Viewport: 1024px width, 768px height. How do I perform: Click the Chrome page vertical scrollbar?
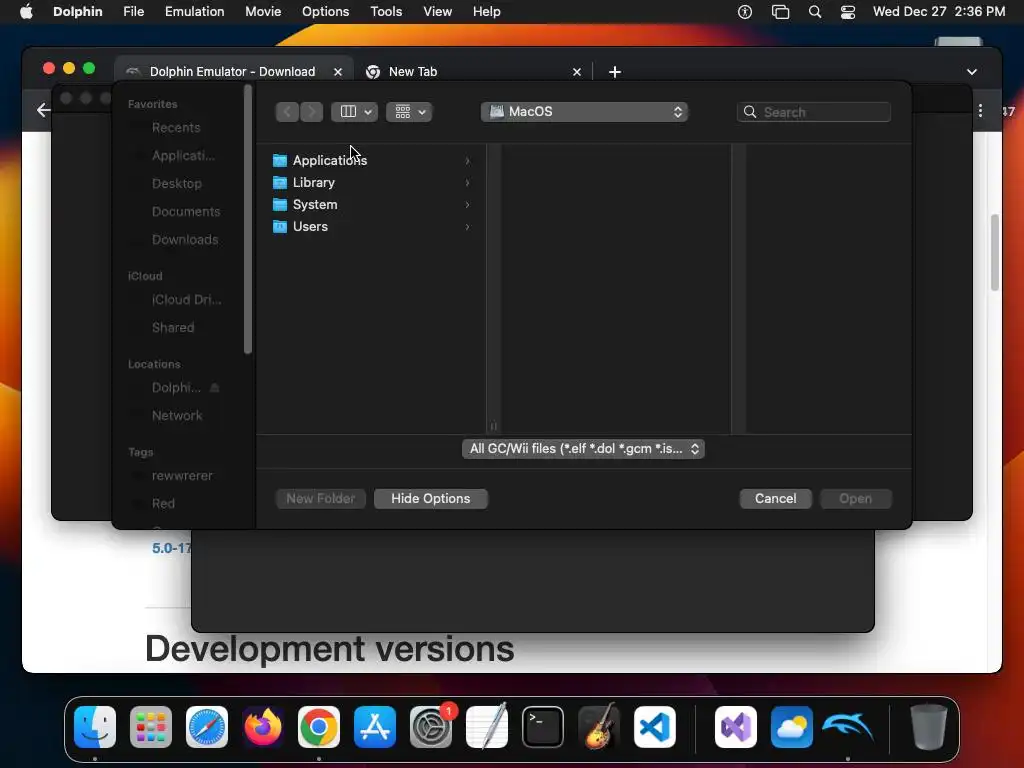995,252
